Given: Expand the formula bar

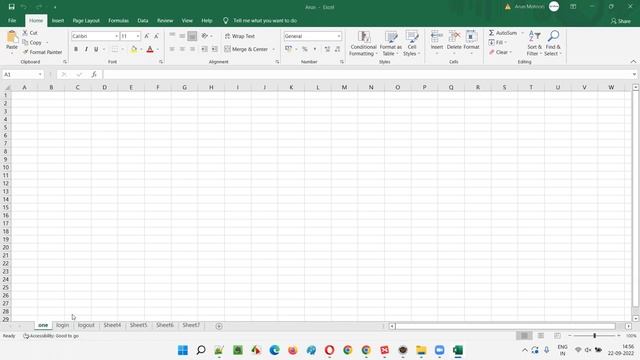Looking at the screenshot, I should pyautogui.click(x=634, y=74).
